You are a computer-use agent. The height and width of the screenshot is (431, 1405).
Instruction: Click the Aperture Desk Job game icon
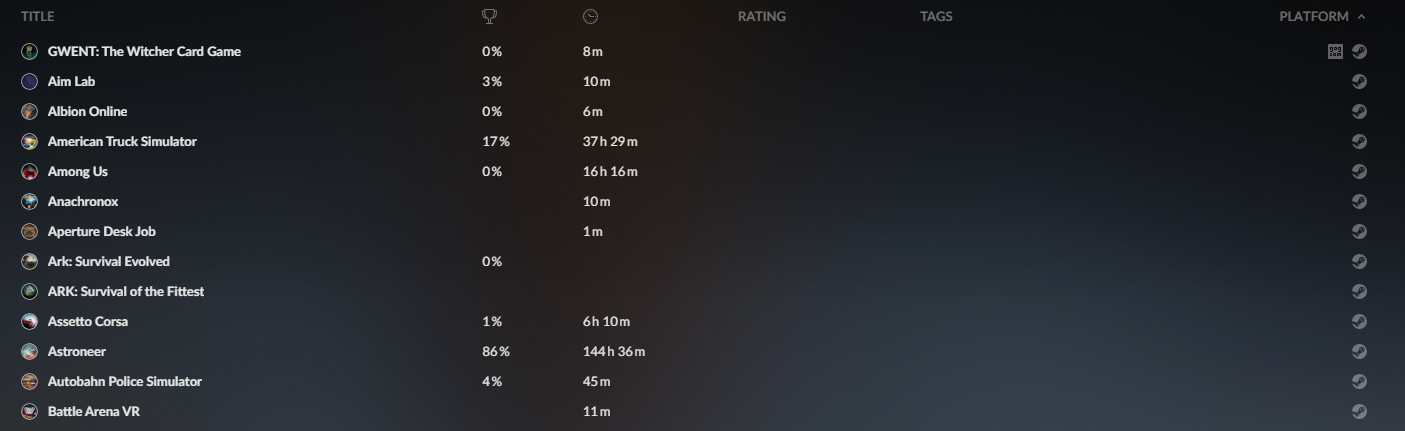pos(29,232)
